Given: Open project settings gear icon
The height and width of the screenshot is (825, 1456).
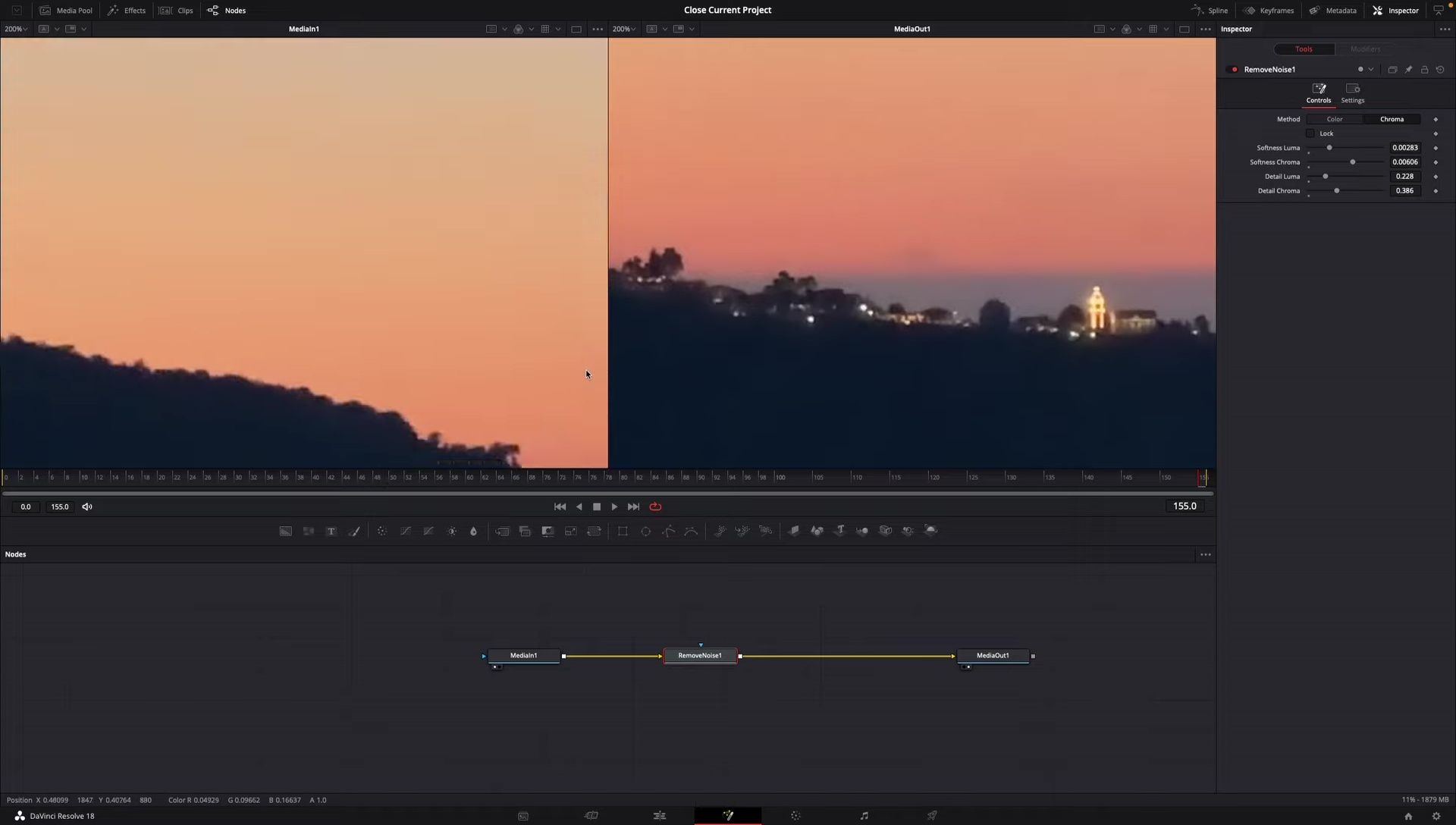Looking at the screenshot, I should 1436,817.
